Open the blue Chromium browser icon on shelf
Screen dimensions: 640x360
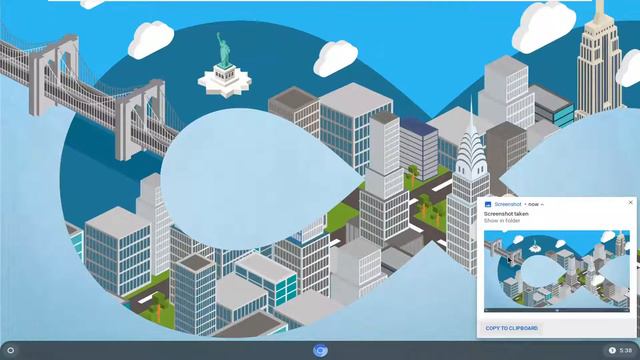coord(320,350)
